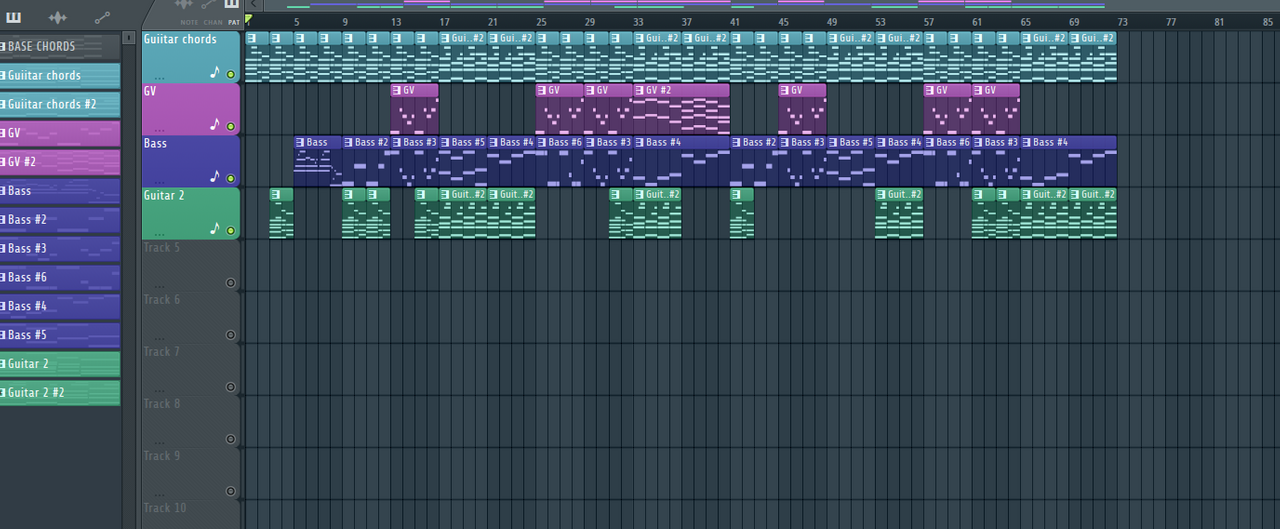Select the Bass #2 pattern in picker

pos(60,220)
